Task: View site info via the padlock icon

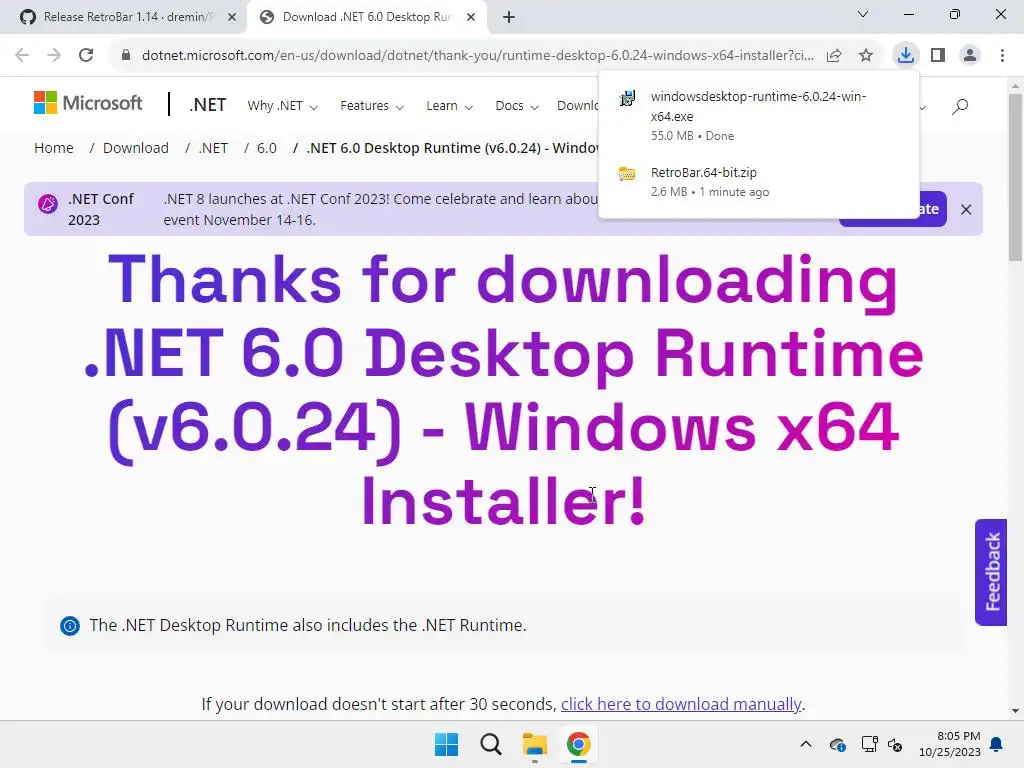Action: 126,55
